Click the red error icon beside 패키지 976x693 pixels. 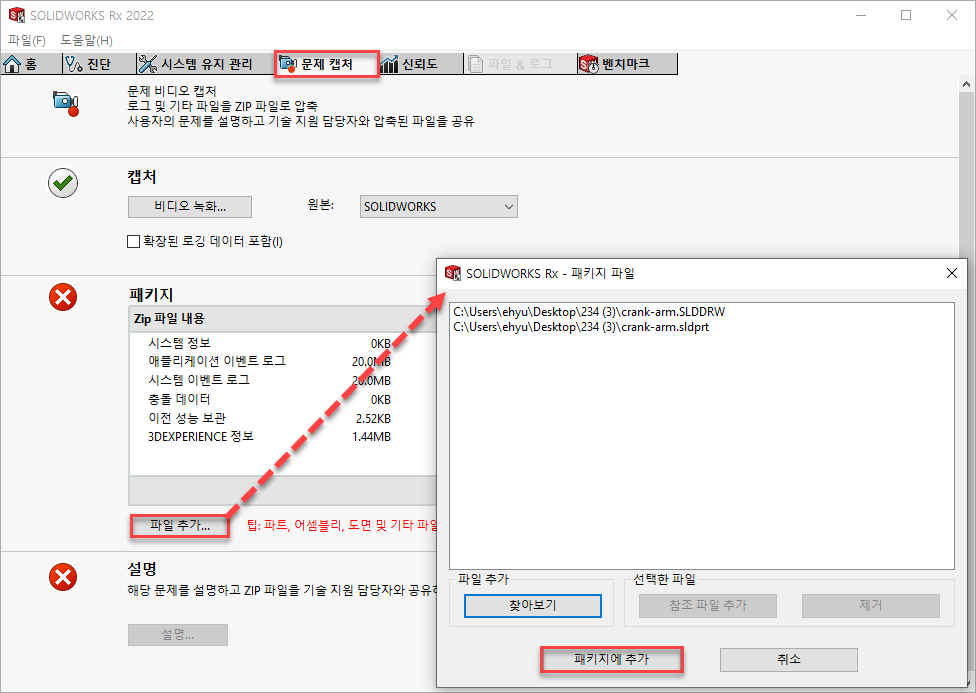coord(63,297)
